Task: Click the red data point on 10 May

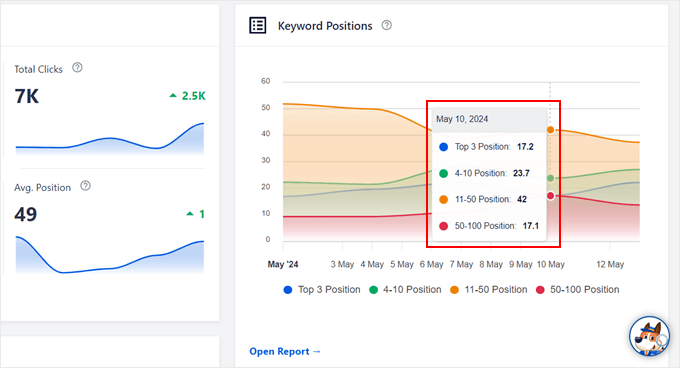Action: [550, 196]
